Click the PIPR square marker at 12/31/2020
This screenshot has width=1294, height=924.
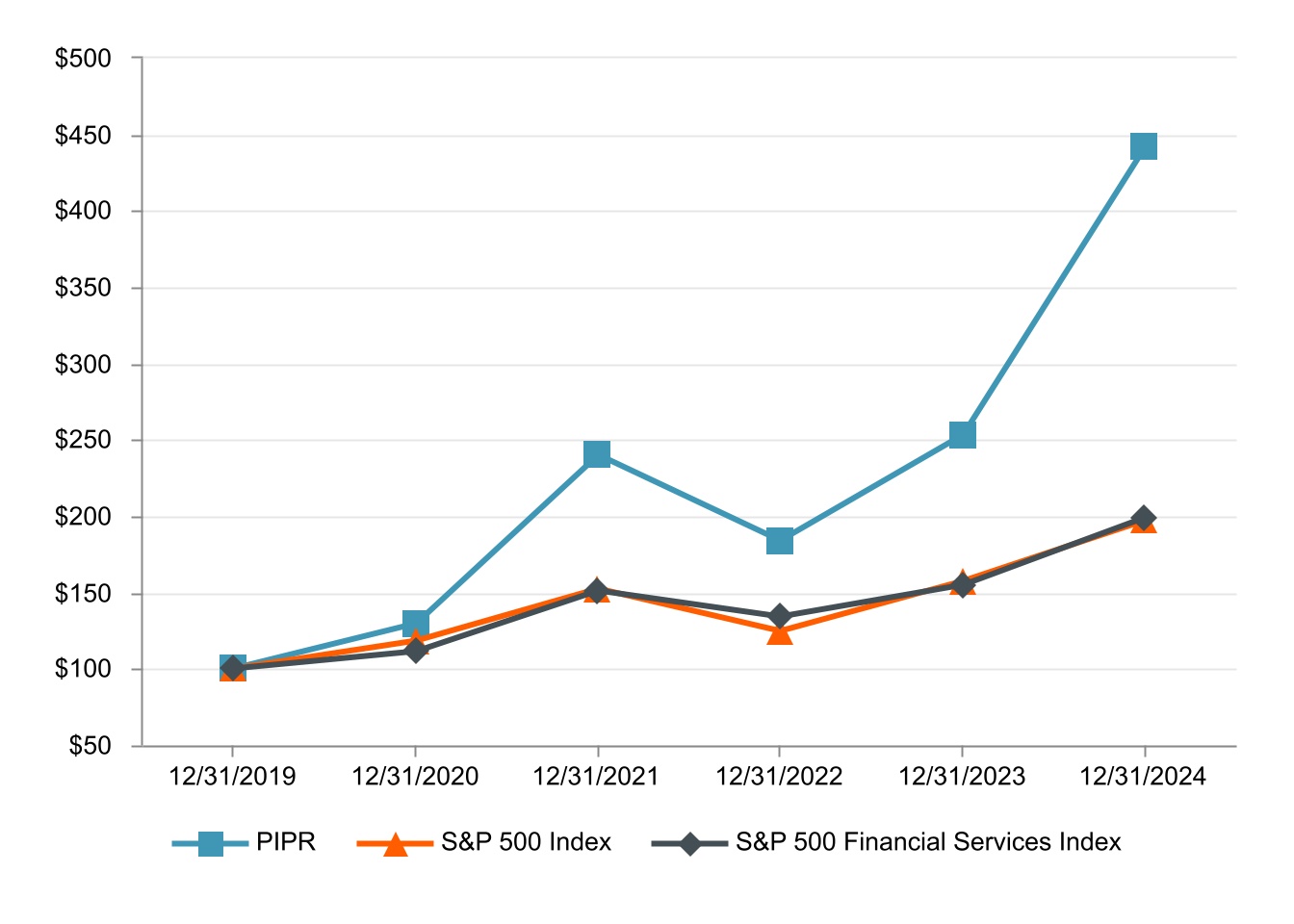[x=415, y=623]
